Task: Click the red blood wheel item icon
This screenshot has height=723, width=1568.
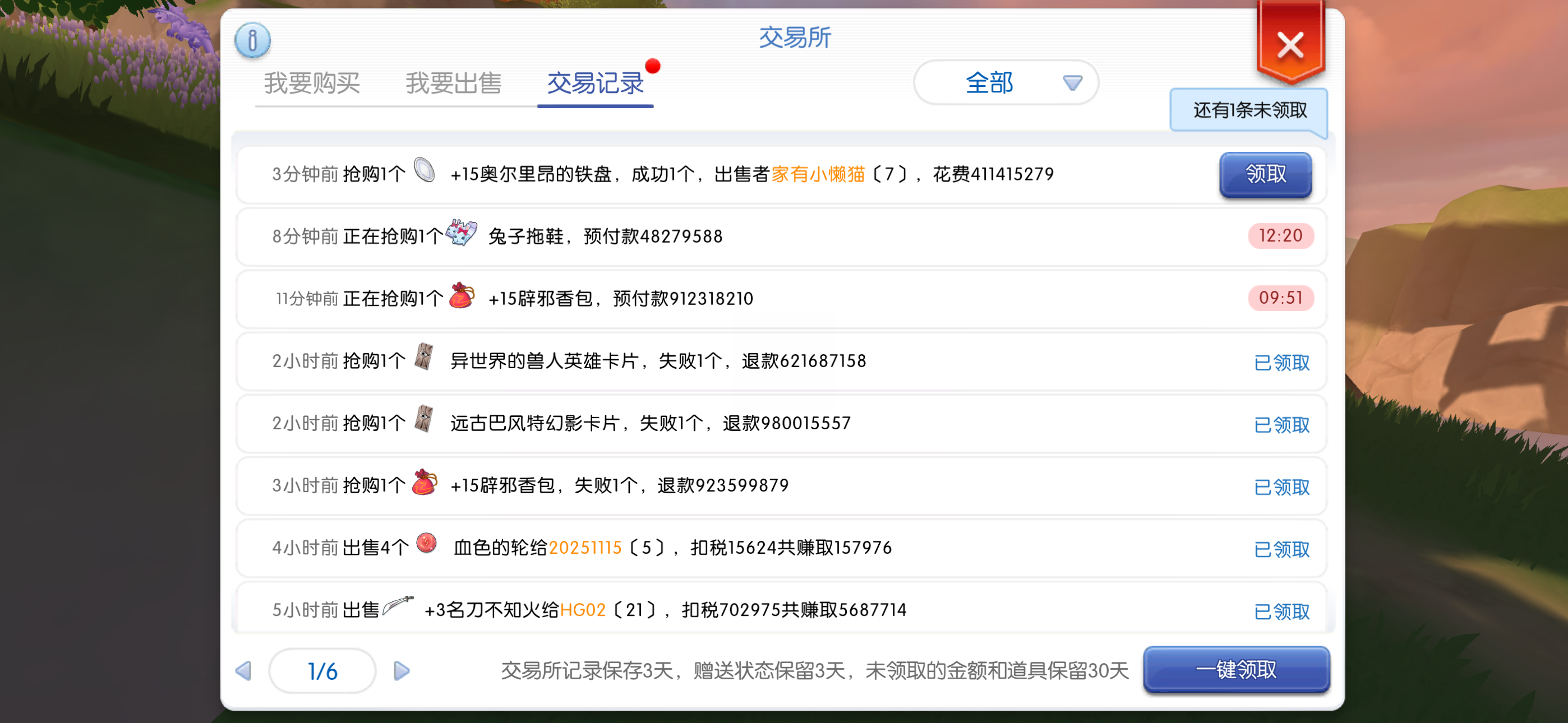Action: pyautogui.click(x=427, y=543)
